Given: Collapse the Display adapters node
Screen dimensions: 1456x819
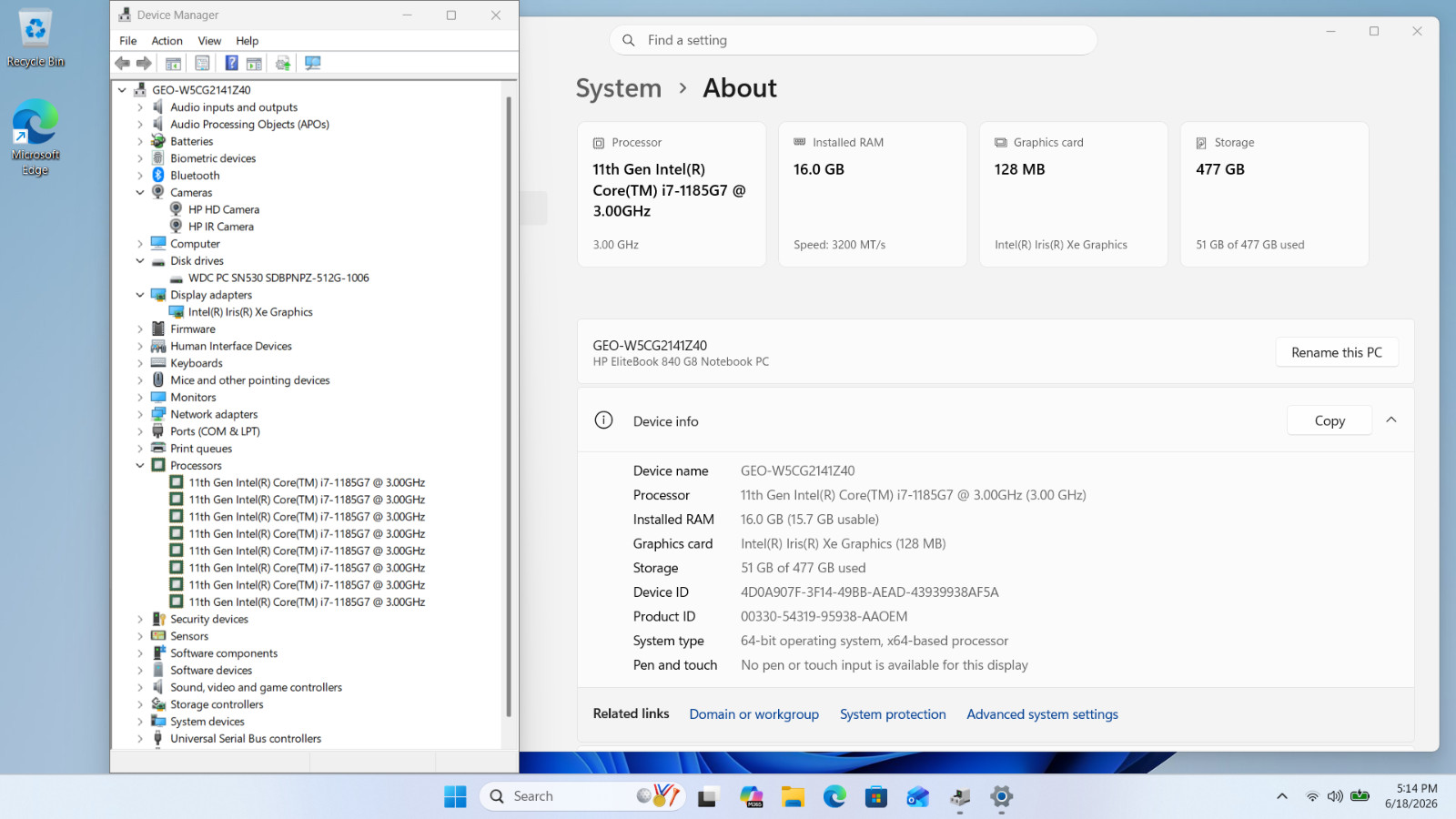Looking at the screenshot, I should pyautogui.click(x=140, y=295).
